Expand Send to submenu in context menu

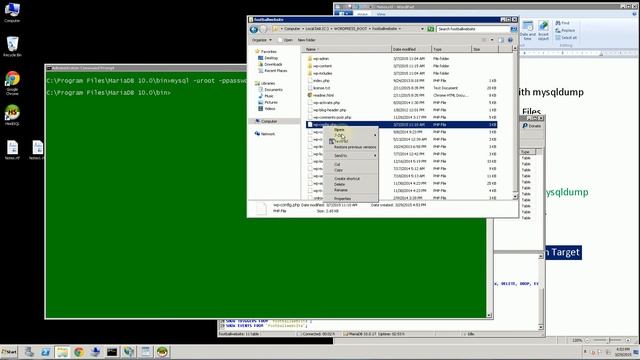pyautogui.click(x=351, y=156)
